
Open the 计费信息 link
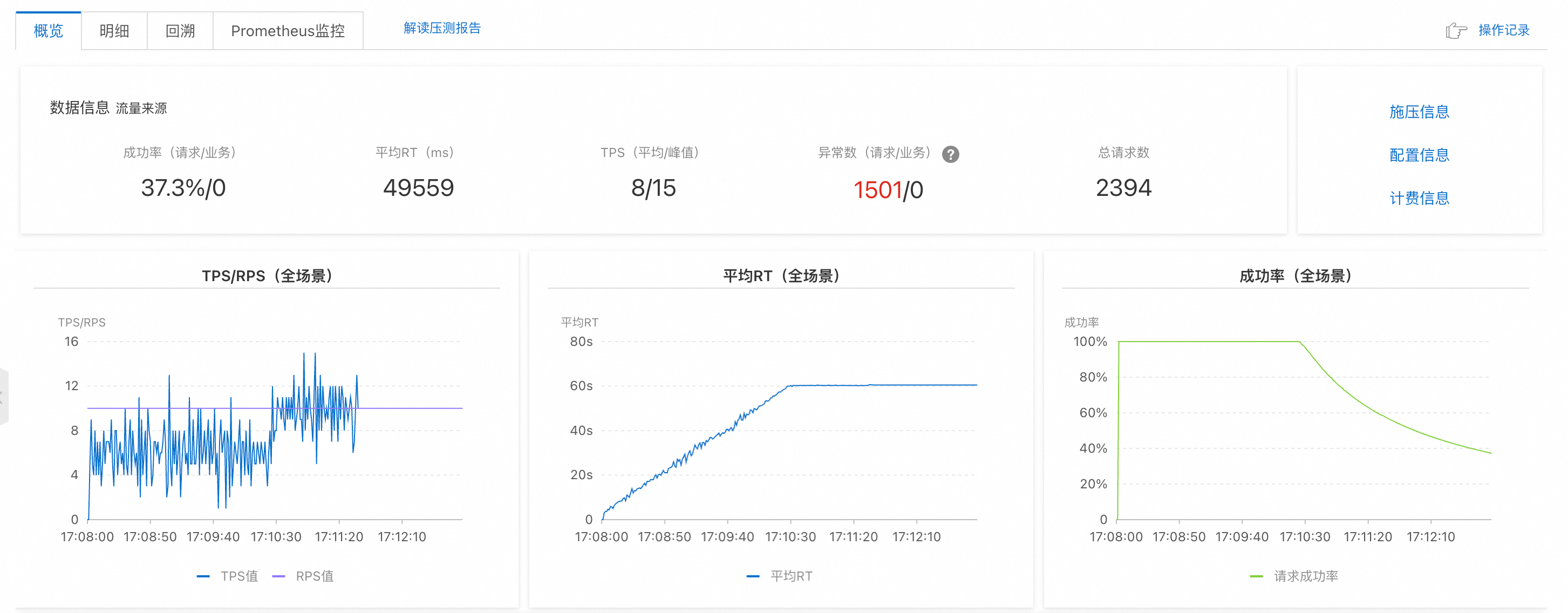1419,198
